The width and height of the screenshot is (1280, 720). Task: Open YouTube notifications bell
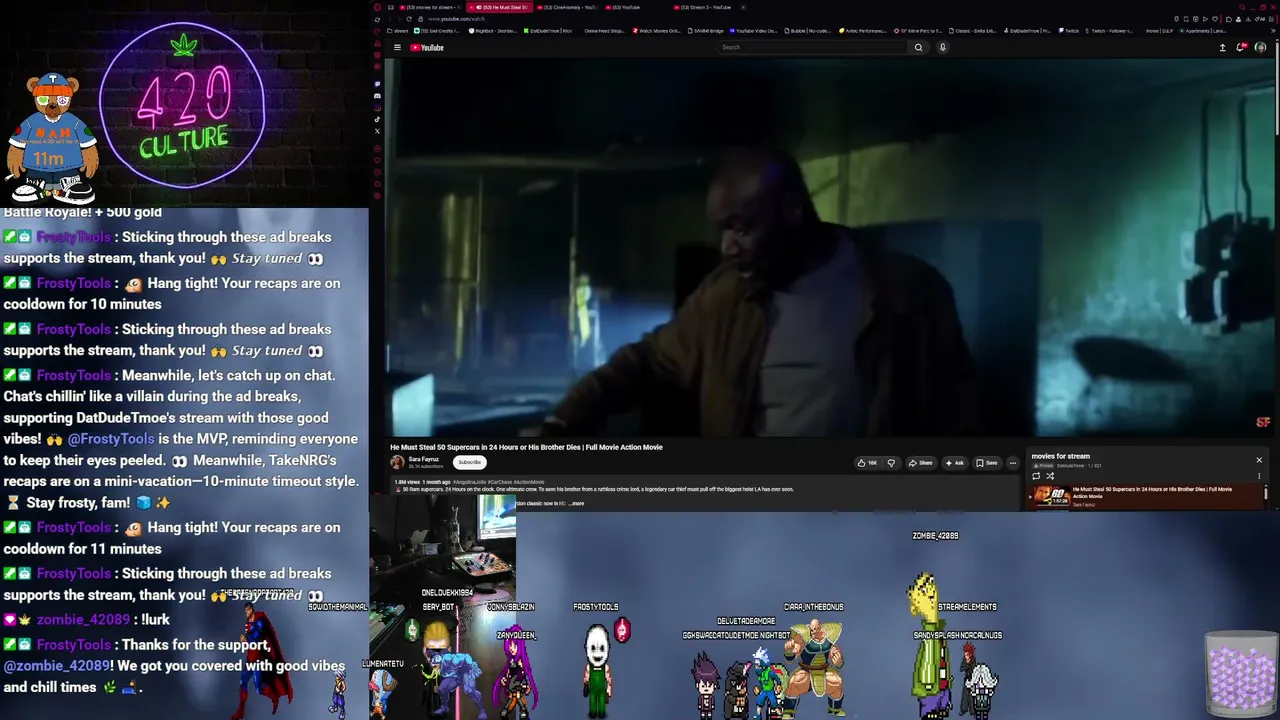[x=1241, y=47]
